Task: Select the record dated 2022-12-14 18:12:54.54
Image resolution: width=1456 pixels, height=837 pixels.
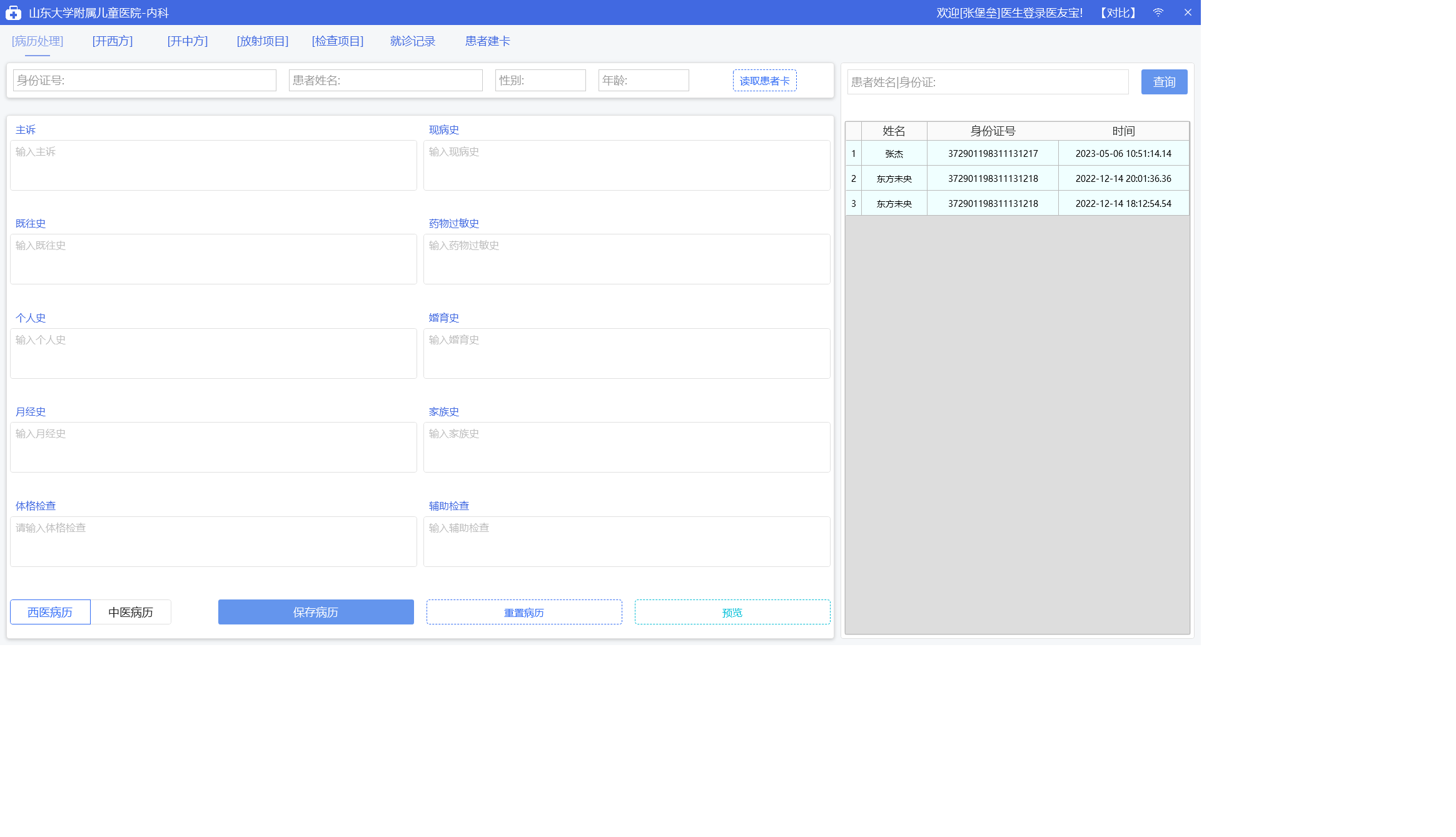Action: point(1124,204)
